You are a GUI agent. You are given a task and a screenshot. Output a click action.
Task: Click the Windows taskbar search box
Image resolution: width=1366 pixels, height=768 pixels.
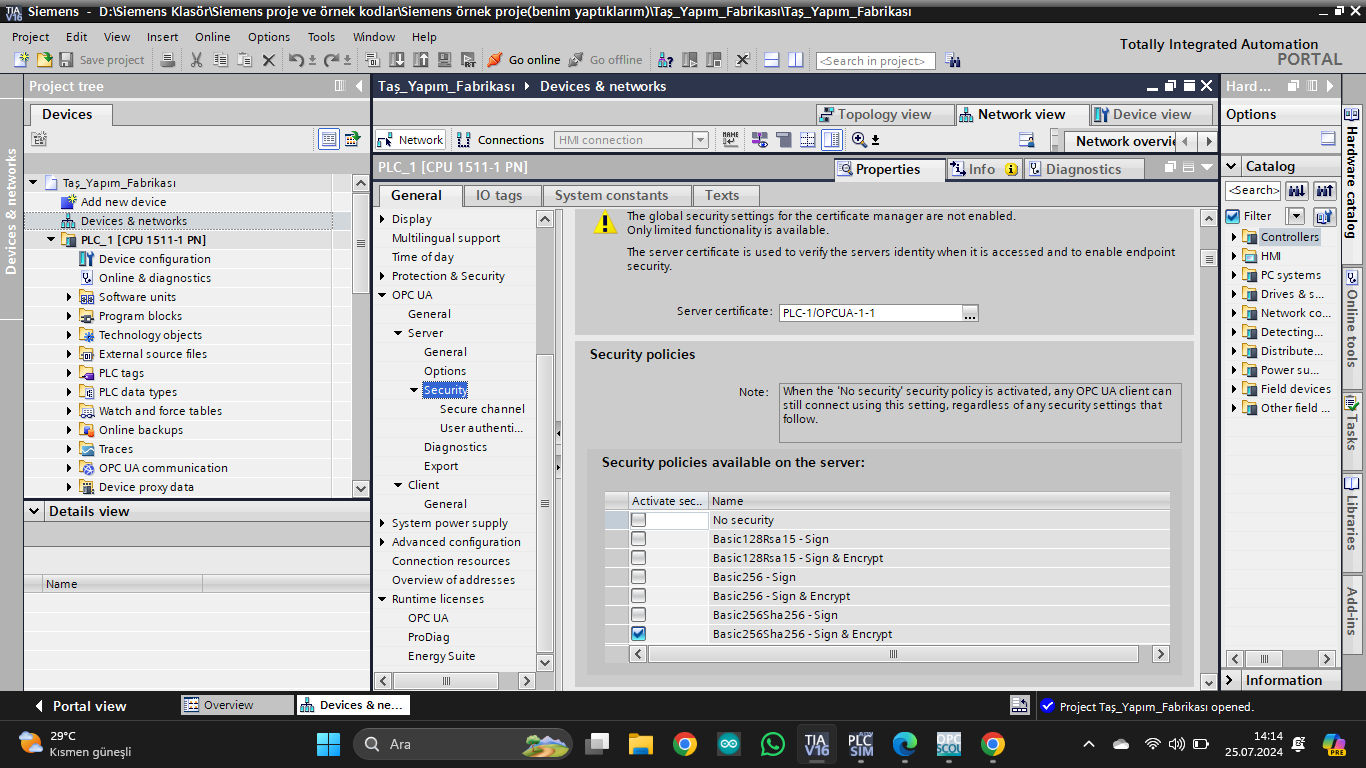[x=463, y=744]
